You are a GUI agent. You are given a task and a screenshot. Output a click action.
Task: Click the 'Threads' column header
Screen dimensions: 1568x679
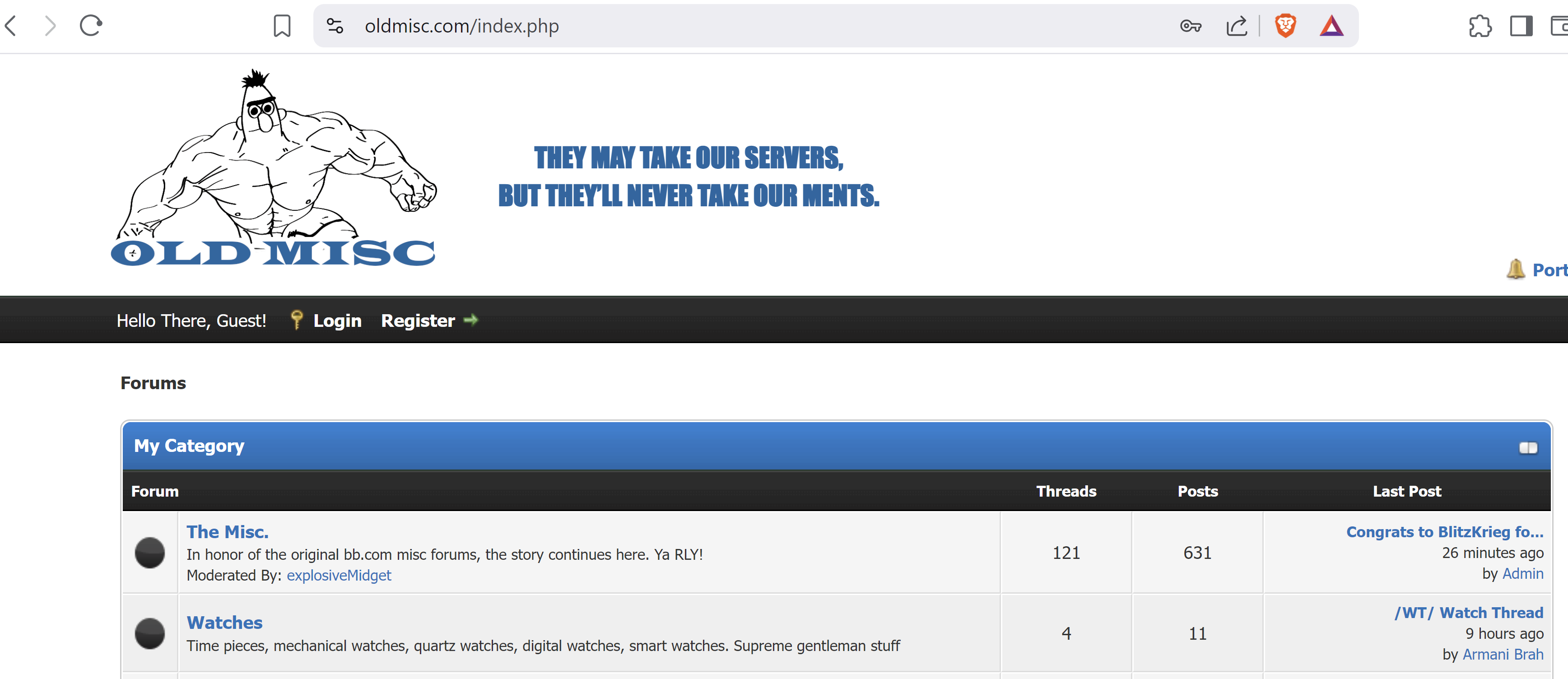tap(1066, 491)
